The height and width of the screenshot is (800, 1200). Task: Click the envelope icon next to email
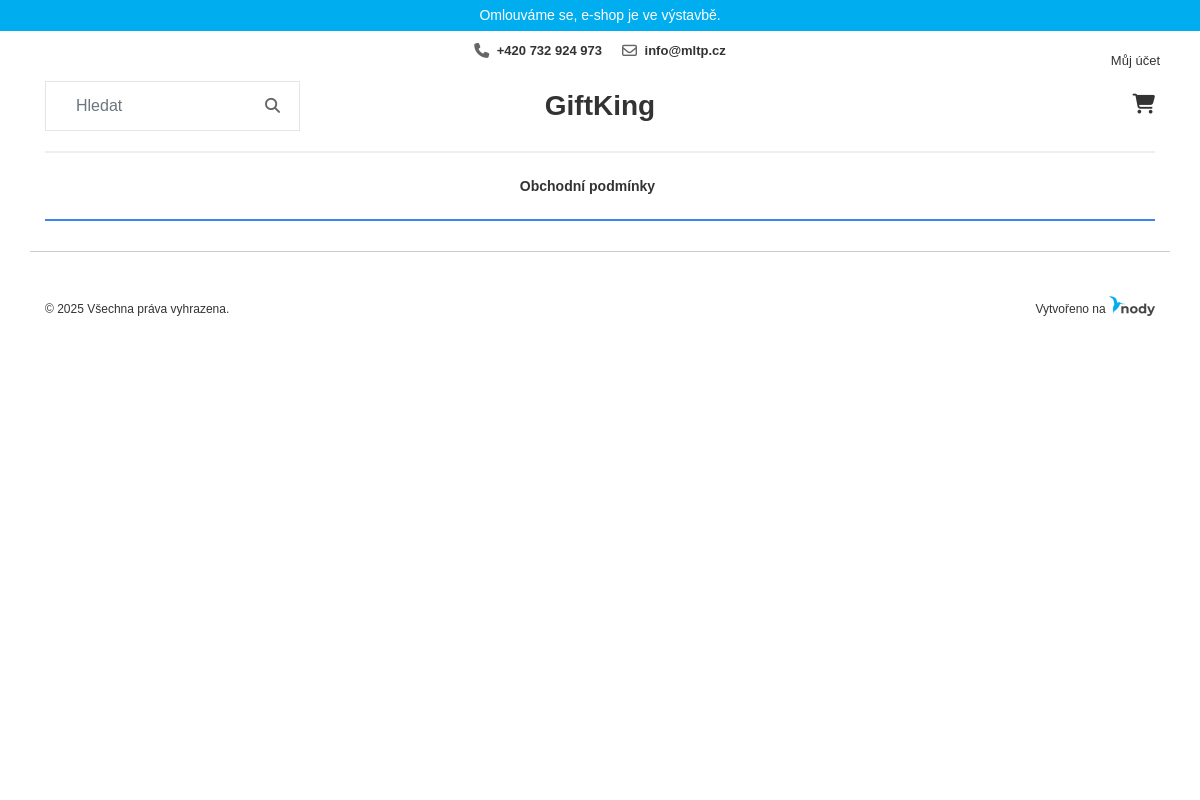pos(629,50)
